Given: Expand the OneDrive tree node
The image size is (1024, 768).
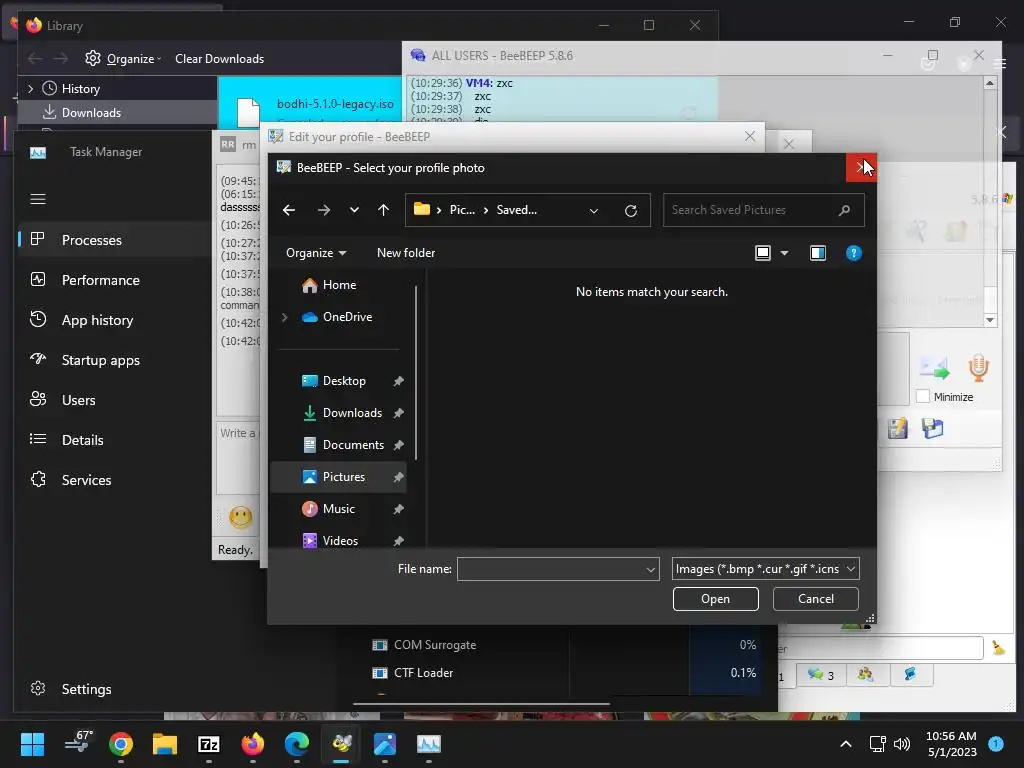Looking at the screenshot, I should (284, 317).
